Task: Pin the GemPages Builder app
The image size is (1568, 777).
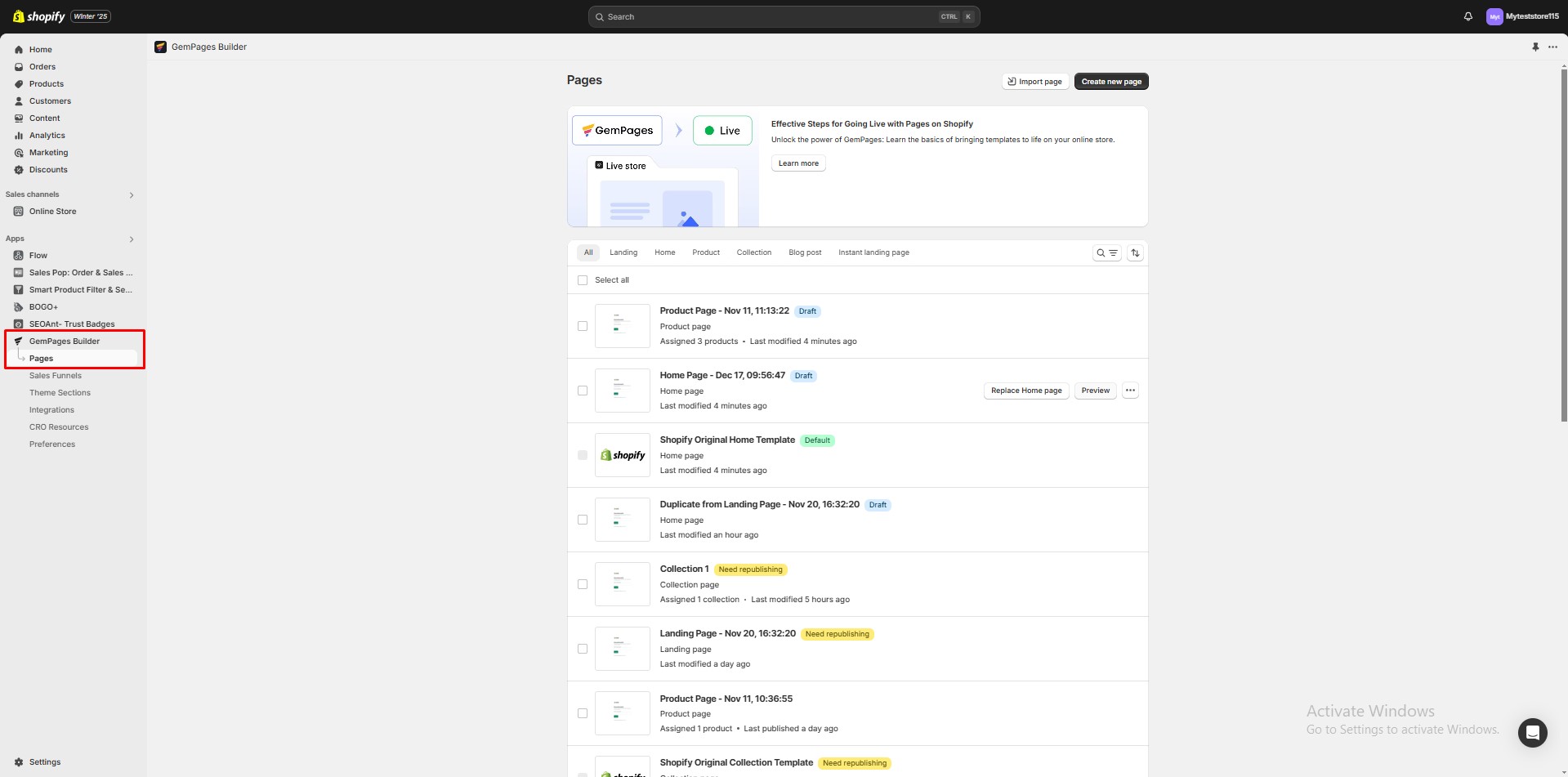Action: [x=1535, y=47]
